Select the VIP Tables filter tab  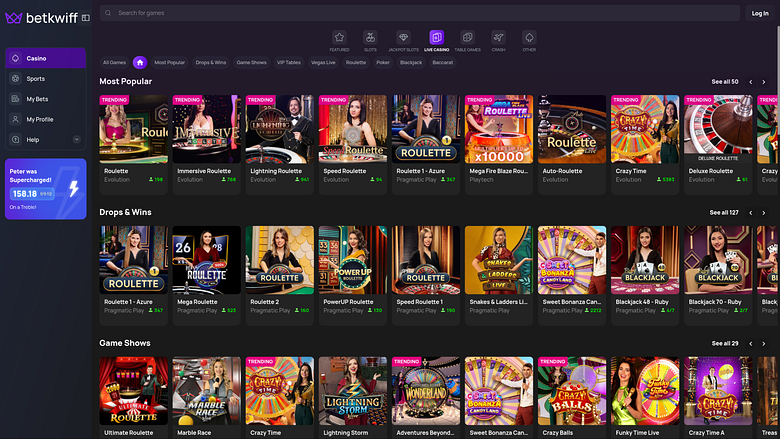pos(289,63)
